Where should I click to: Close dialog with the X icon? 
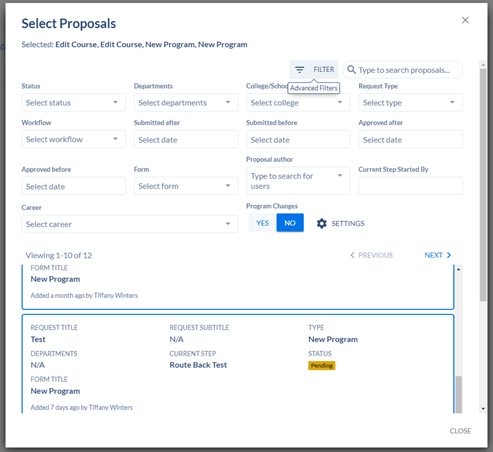click(465, 20)
